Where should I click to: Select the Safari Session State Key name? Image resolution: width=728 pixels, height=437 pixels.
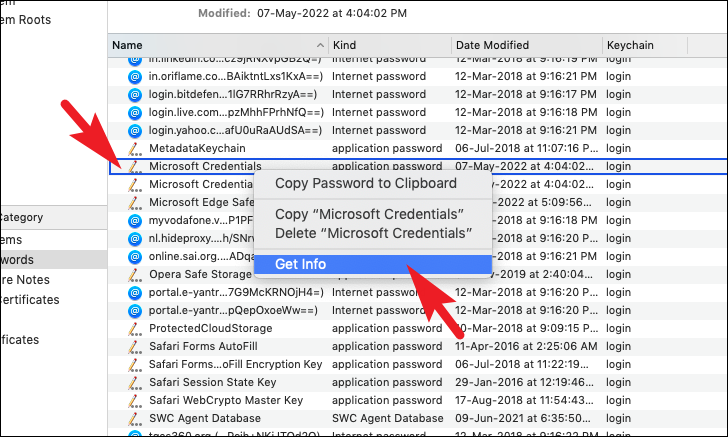213,383
